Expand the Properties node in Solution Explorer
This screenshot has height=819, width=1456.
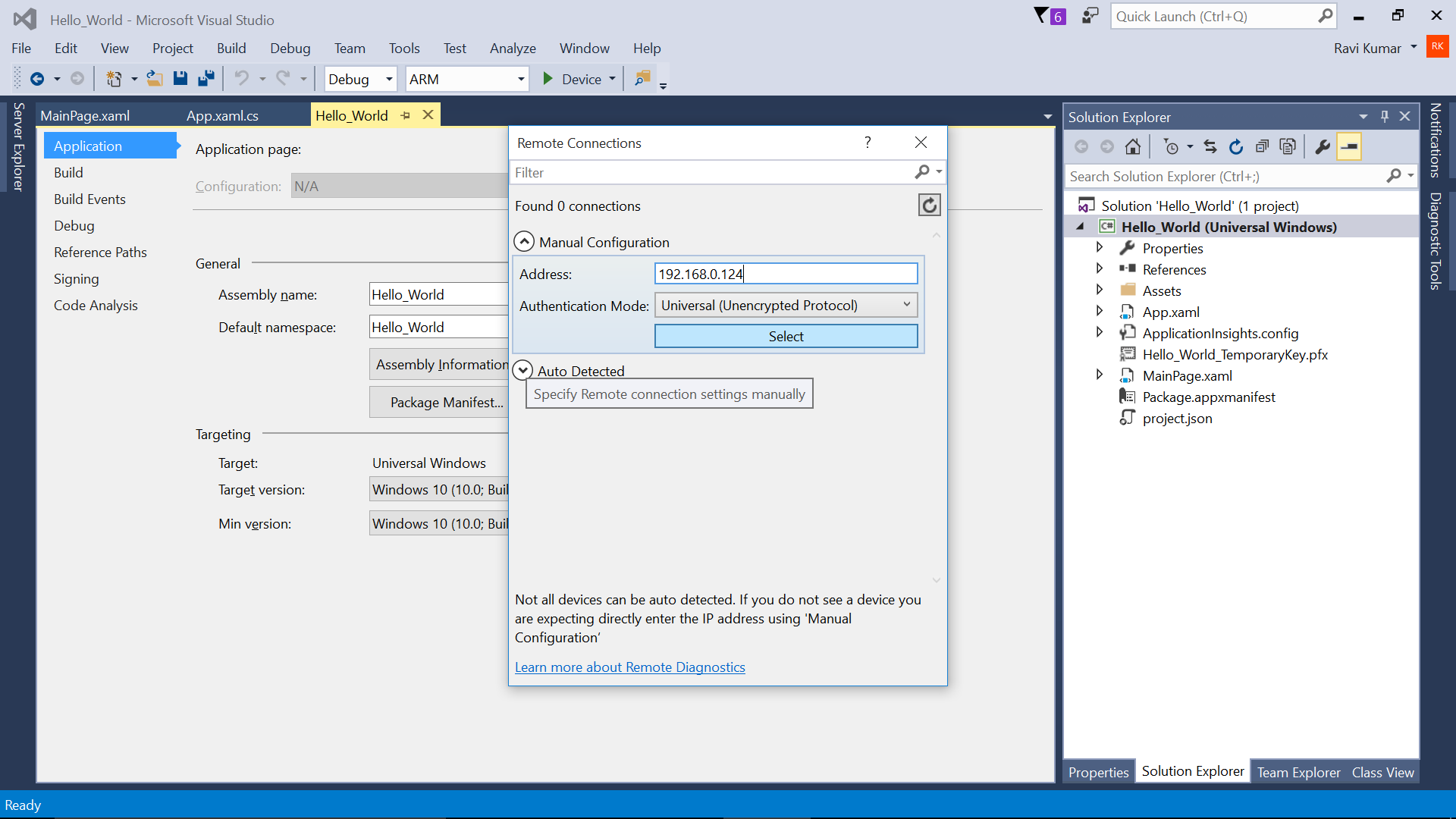[x=1100, y=247]
